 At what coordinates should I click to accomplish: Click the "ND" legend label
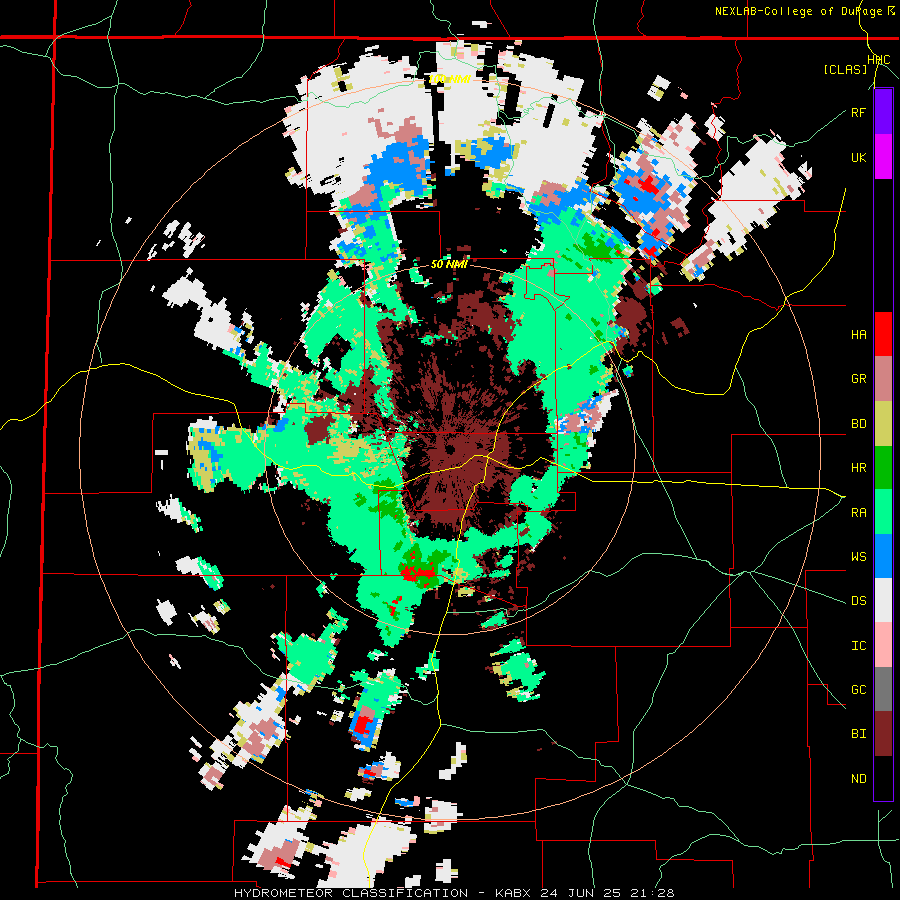pyautogui.click(x=858, y=779)
